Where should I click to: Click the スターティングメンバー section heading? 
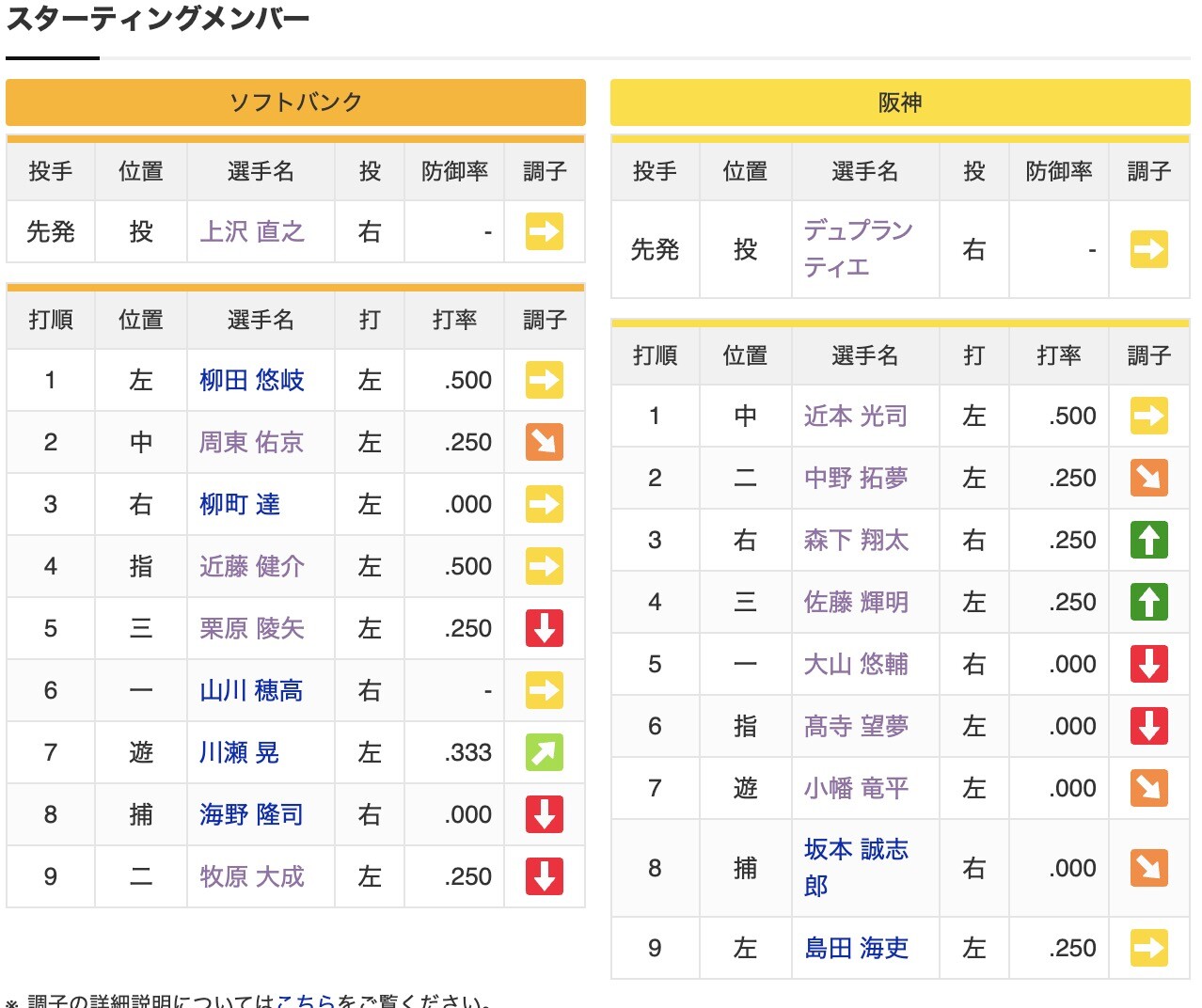pyautogui.click(x=158, y=19)
